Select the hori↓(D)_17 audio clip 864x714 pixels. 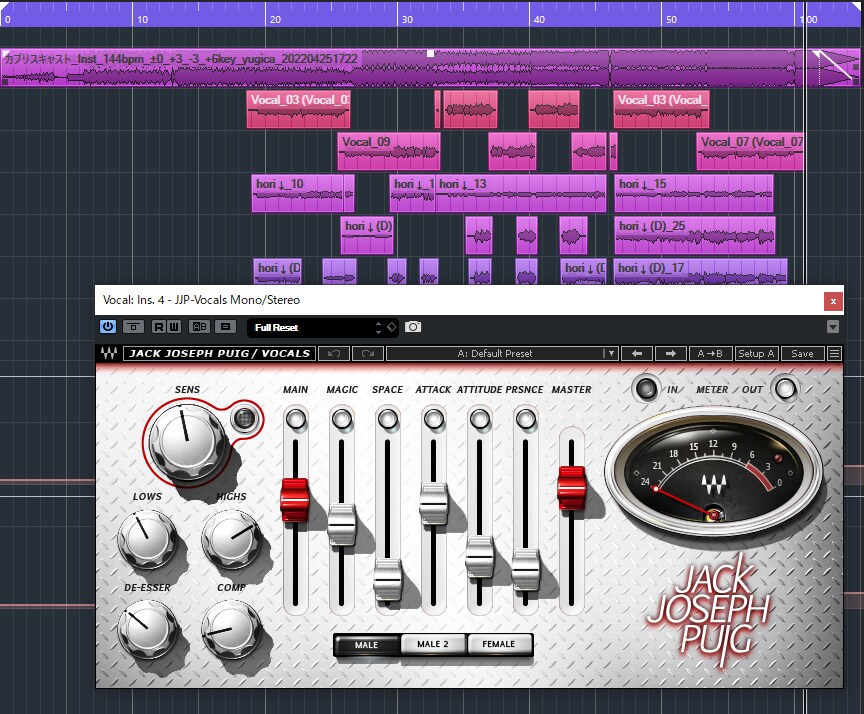pyautogui.click(x=700, y=272)
